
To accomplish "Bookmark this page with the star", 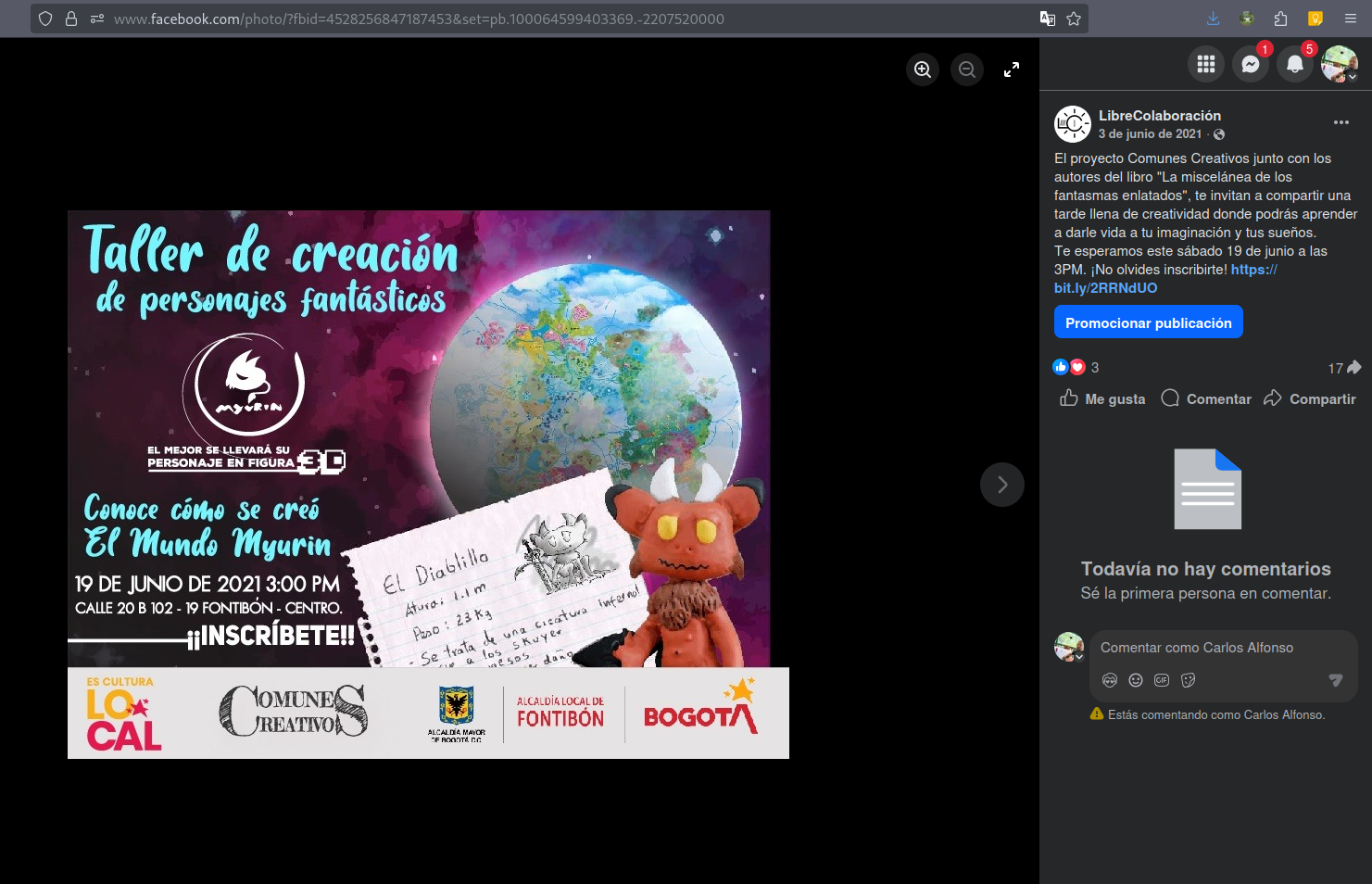I will [1074, 19].
